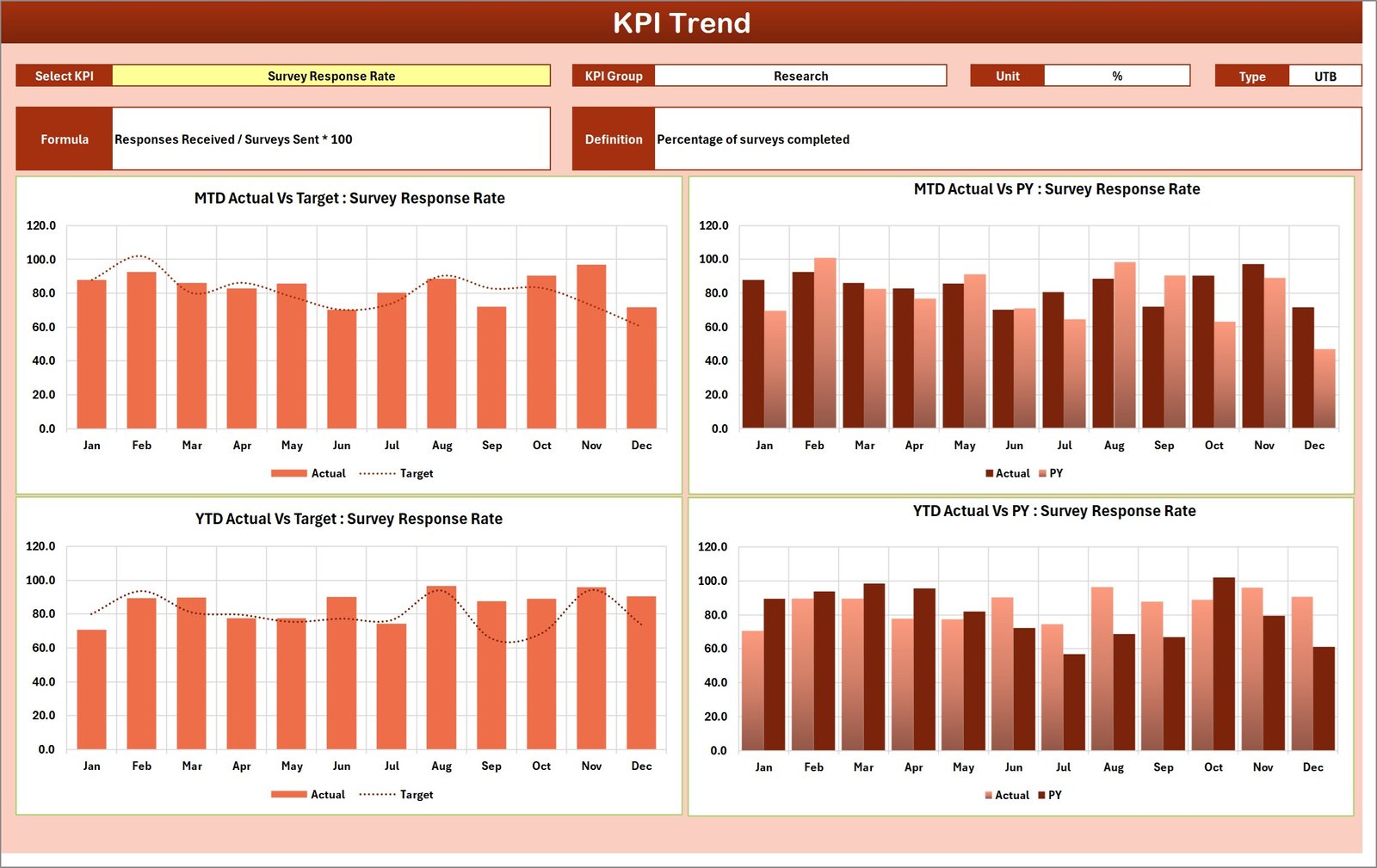Open the KPI Group selector showing Research
1377x868 pixels.
tap(800, 76)
